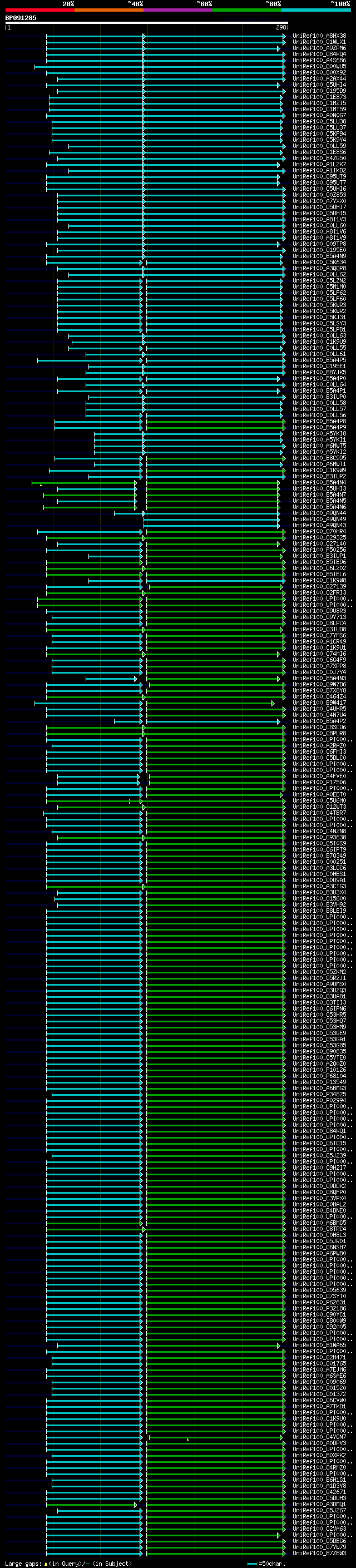The width and height of the screenshot is (356, 1568).
Task: Select label UniRef100_C3VPX4
Action: pyautogui.click(x=319, y=1198)
